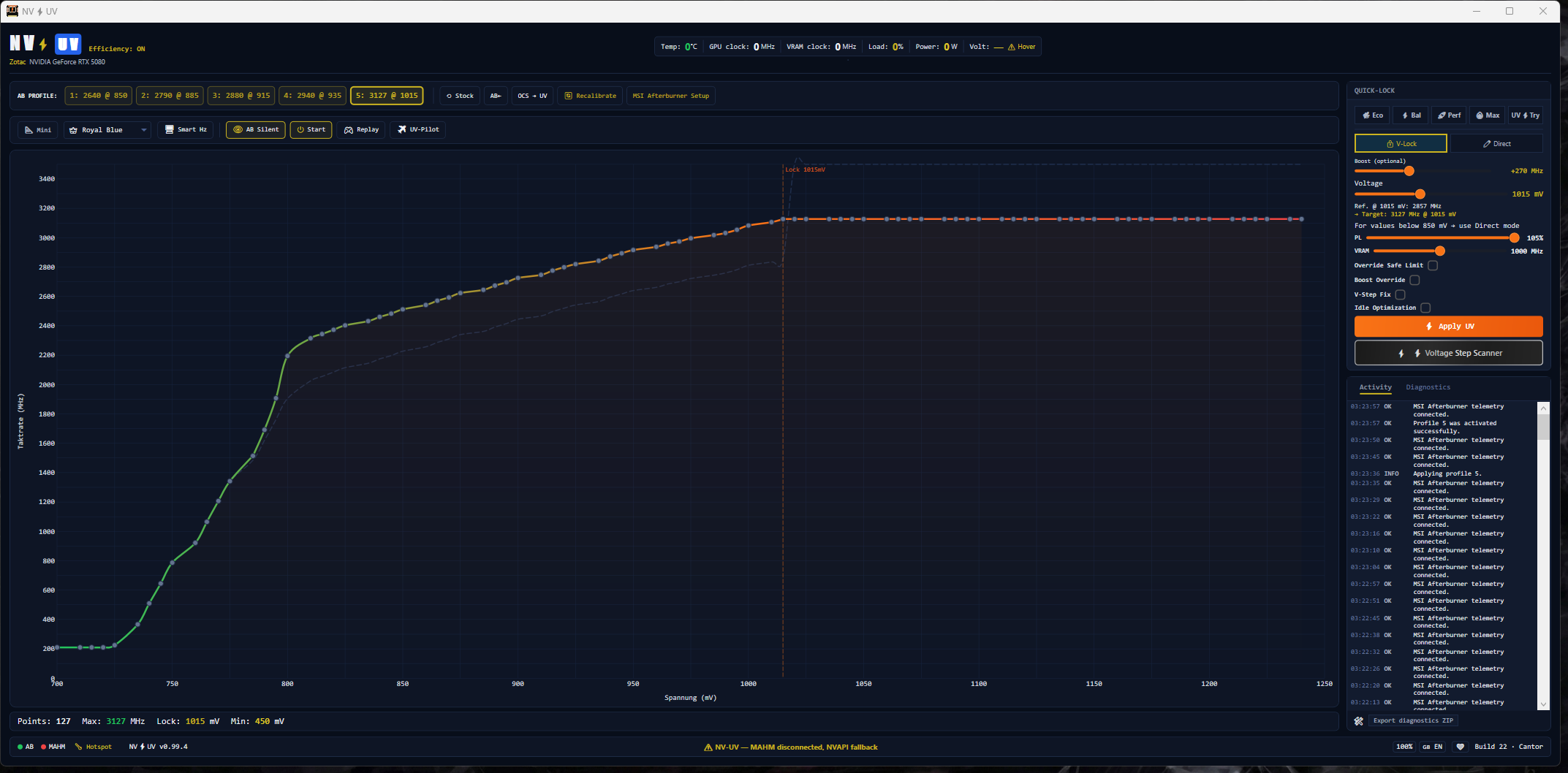Viewport: 1568px width, 773px height.
Task: Click the activity log scrollbar down arrow
Action: (x=1543, y=704)
